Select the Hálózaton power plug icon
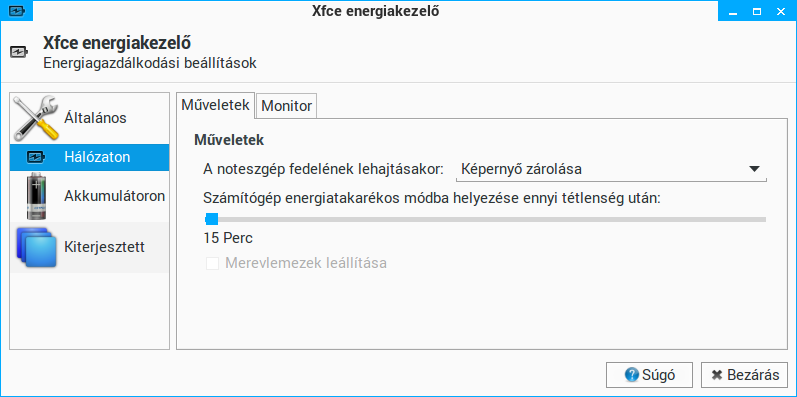The height and width of the screenshot is (397, 797). [35, 158]
